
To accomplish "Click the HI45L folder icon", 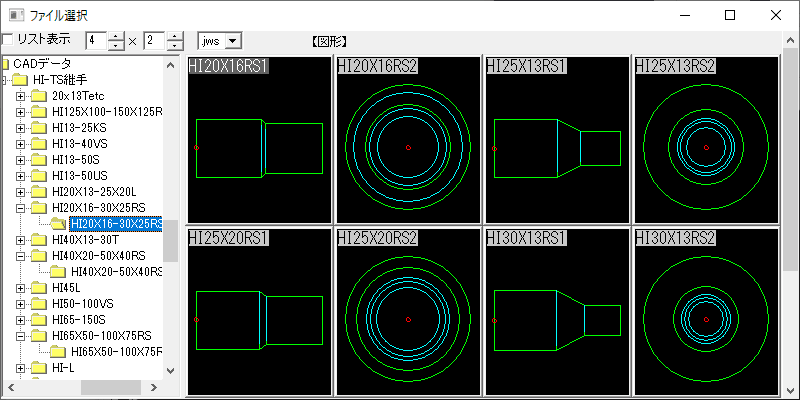I will tap(38, 288).
